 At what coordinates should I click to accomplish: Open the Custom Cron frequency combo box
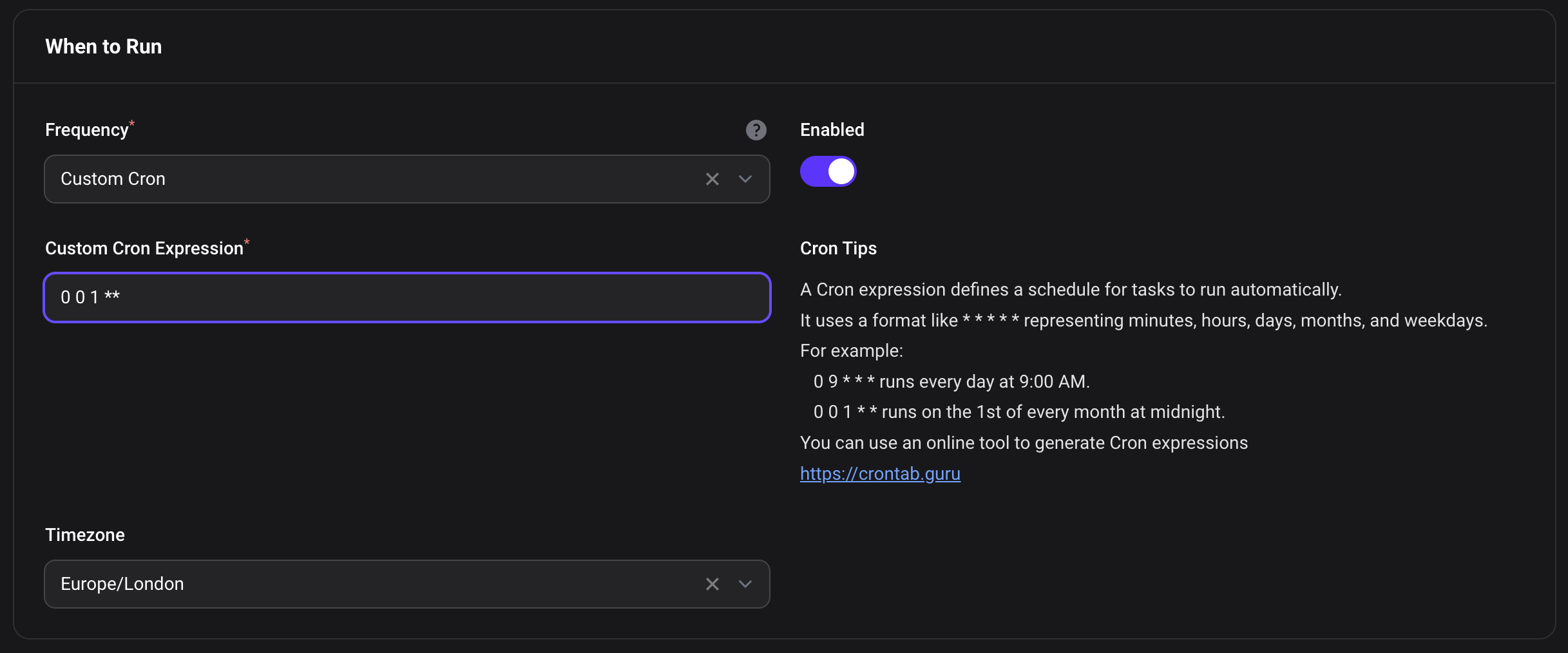point(374,179)
